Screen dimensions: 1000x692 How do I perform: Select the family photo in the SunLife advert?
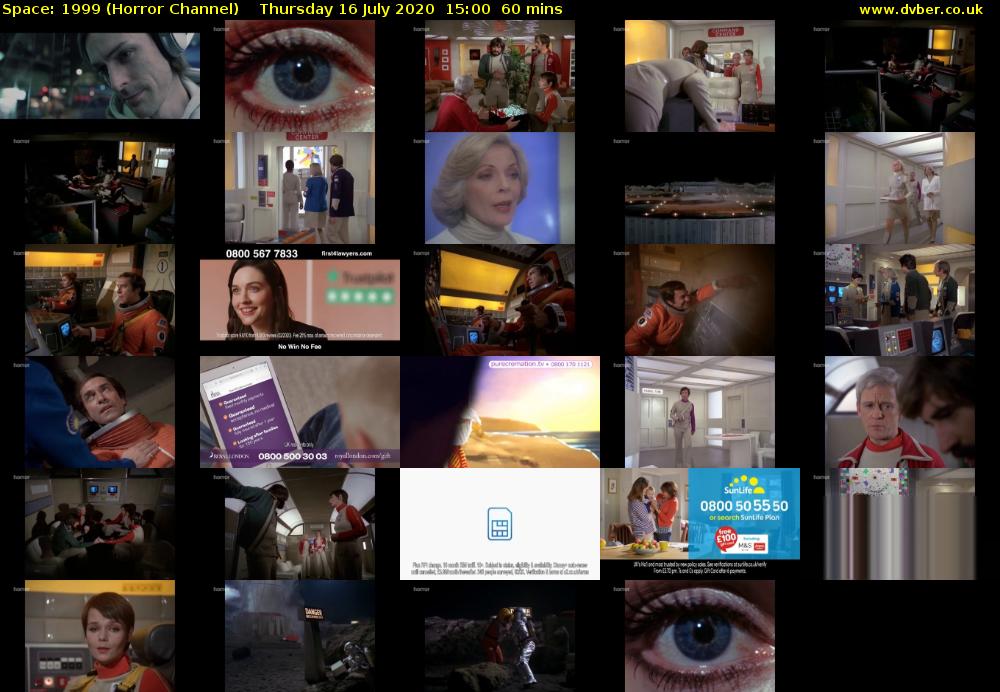644,514
